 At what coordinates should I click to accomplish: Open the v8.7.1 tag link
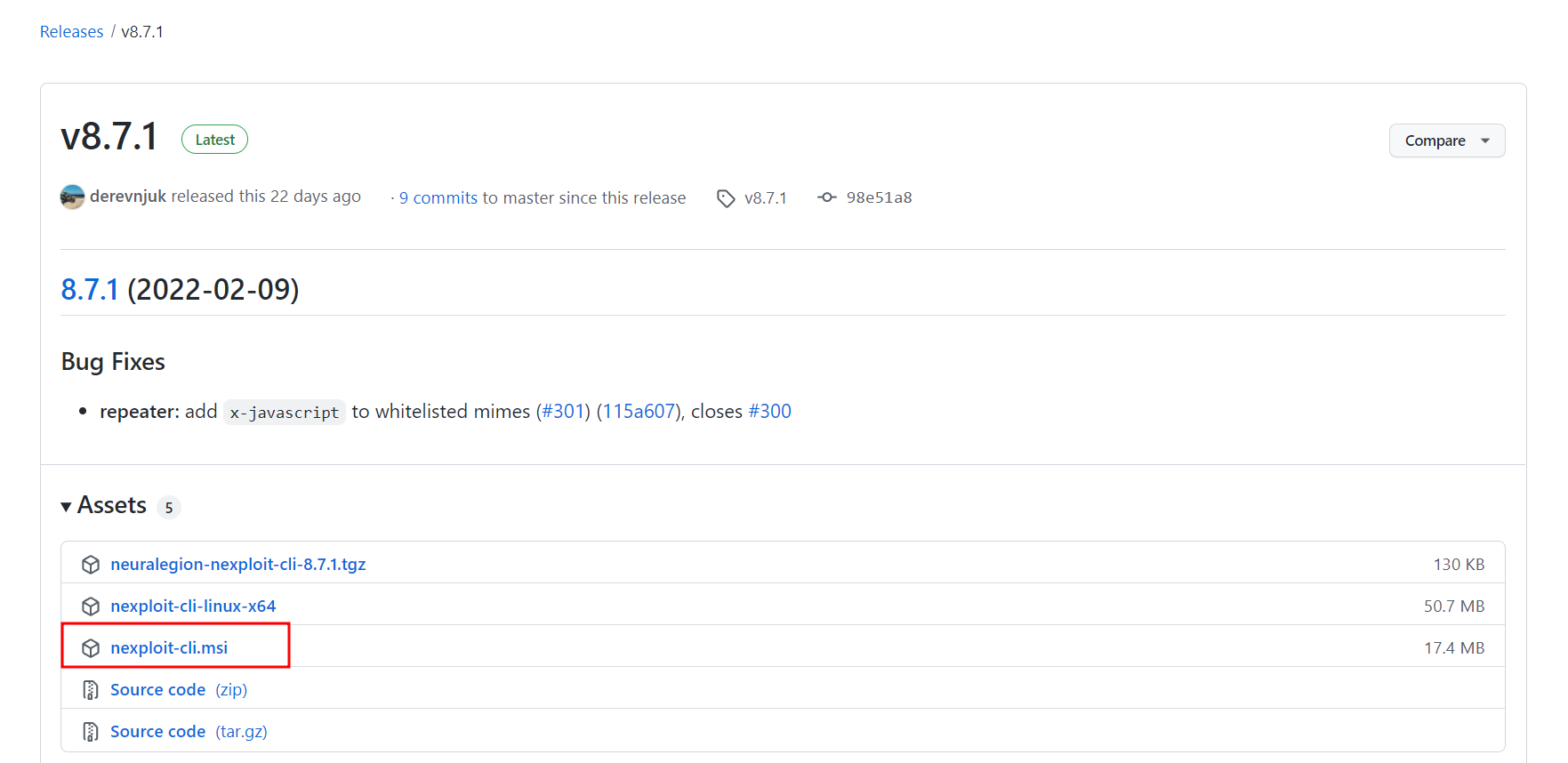tap(765, 198)
